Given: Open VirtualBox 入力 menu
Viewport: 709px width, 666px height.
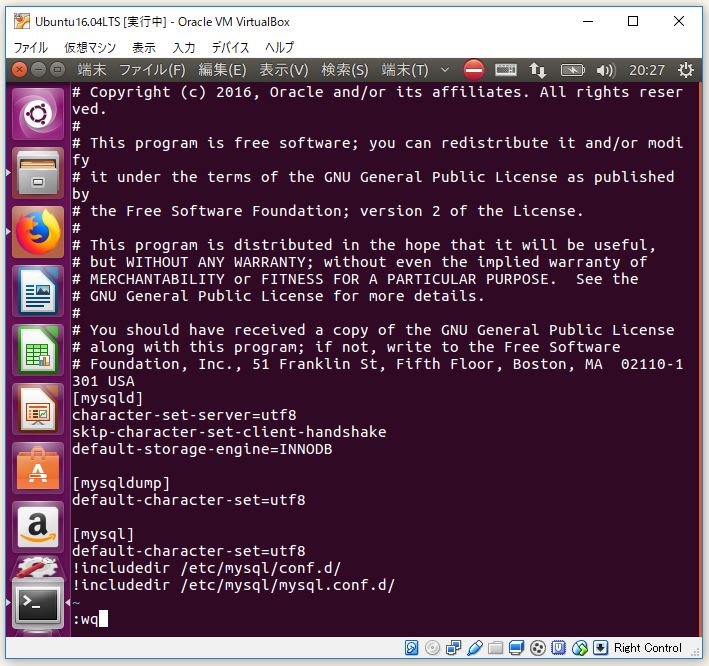Looking at the screenshot, I should 184,47.
